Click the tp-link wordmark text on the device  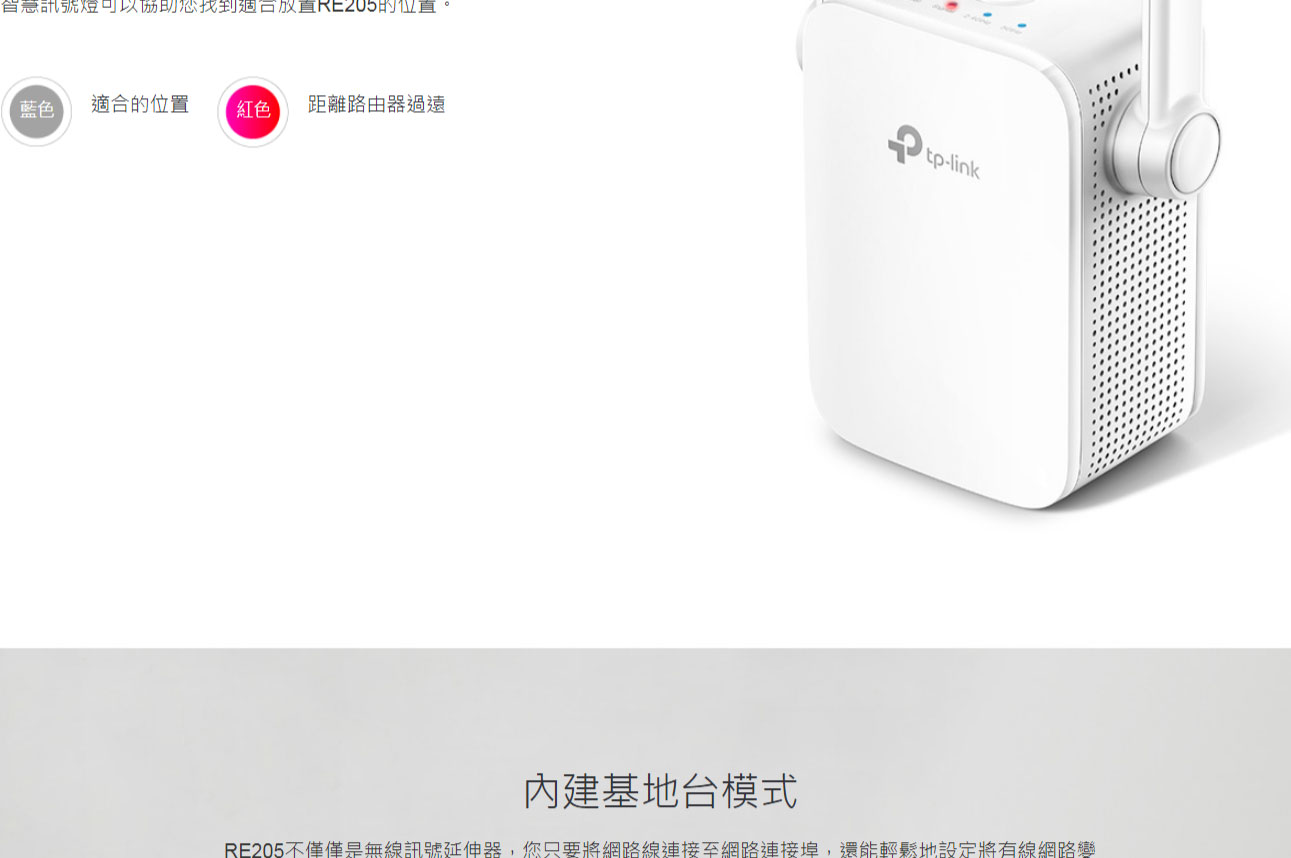pyautogui.click(x=953, y=164)
